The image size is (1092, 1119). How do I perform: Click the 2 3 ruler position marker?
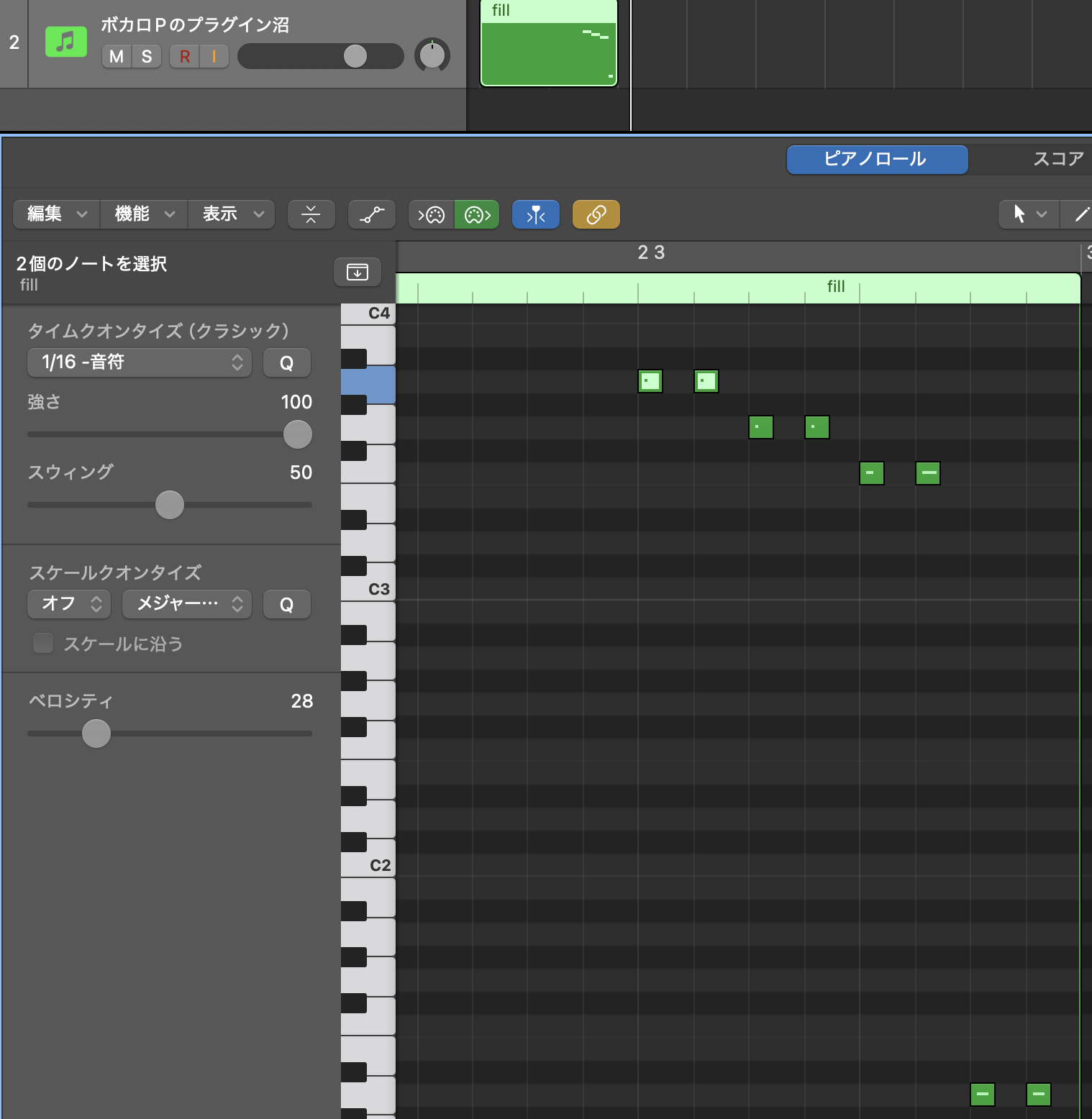(651, 252)
